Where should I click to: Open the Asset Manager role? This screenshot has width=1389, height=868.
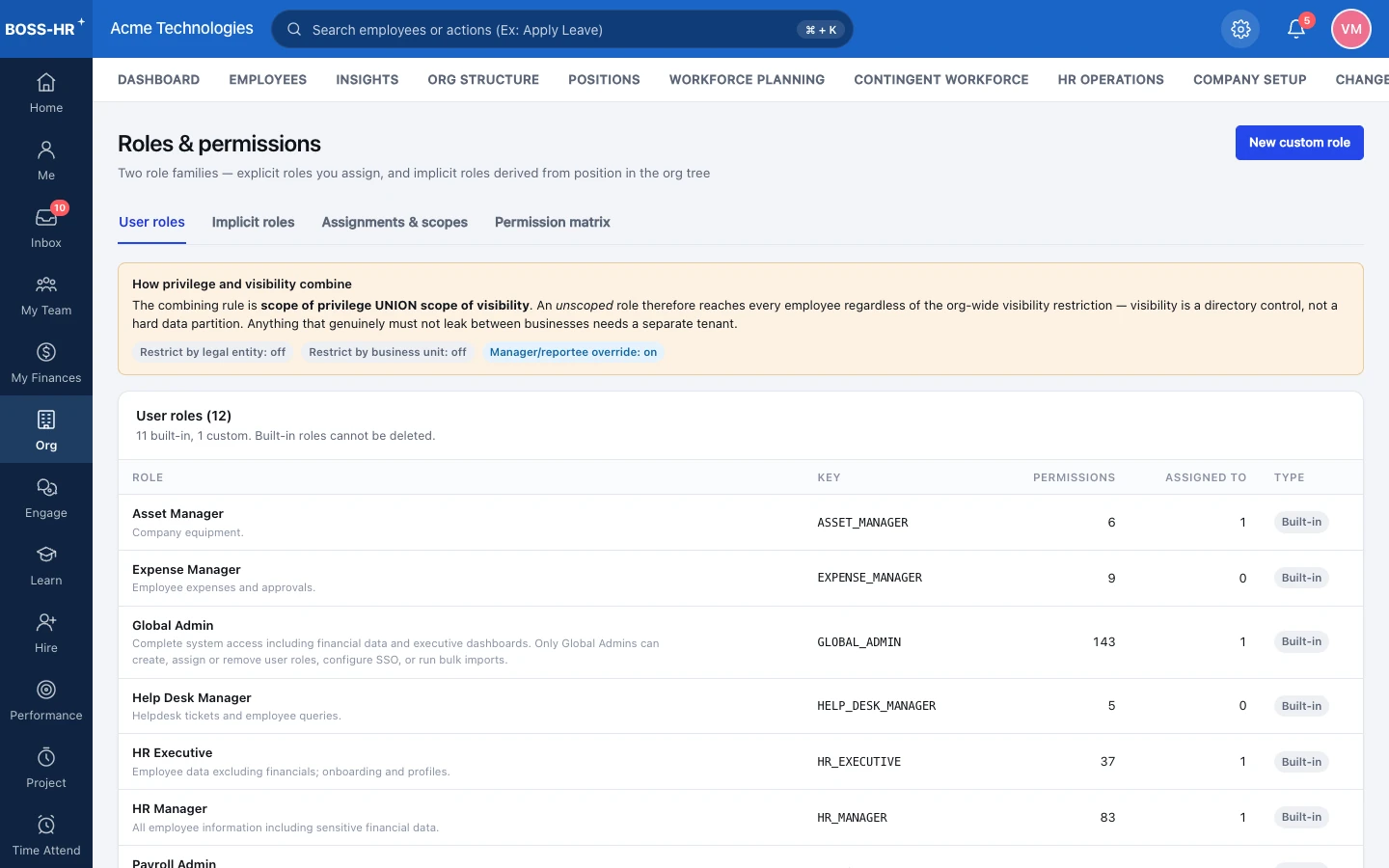pos(177,514)
